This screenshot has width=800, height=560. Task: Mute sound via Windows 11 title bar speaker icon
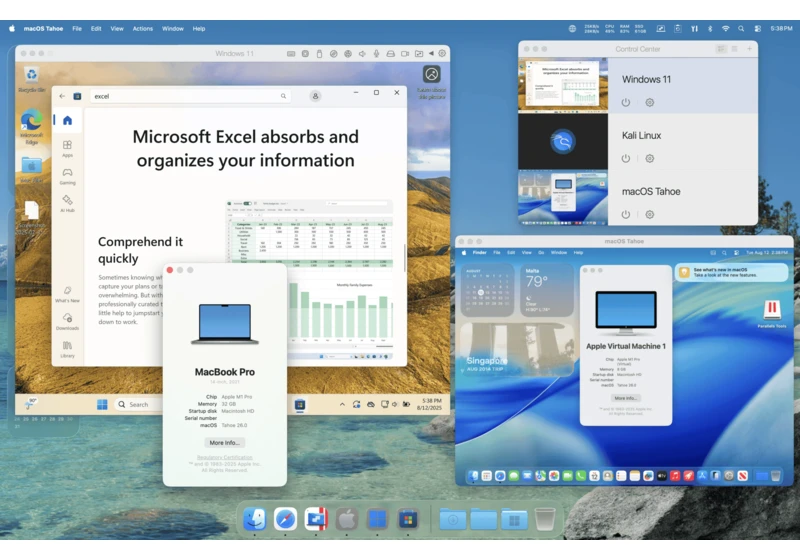click(362, 54)
